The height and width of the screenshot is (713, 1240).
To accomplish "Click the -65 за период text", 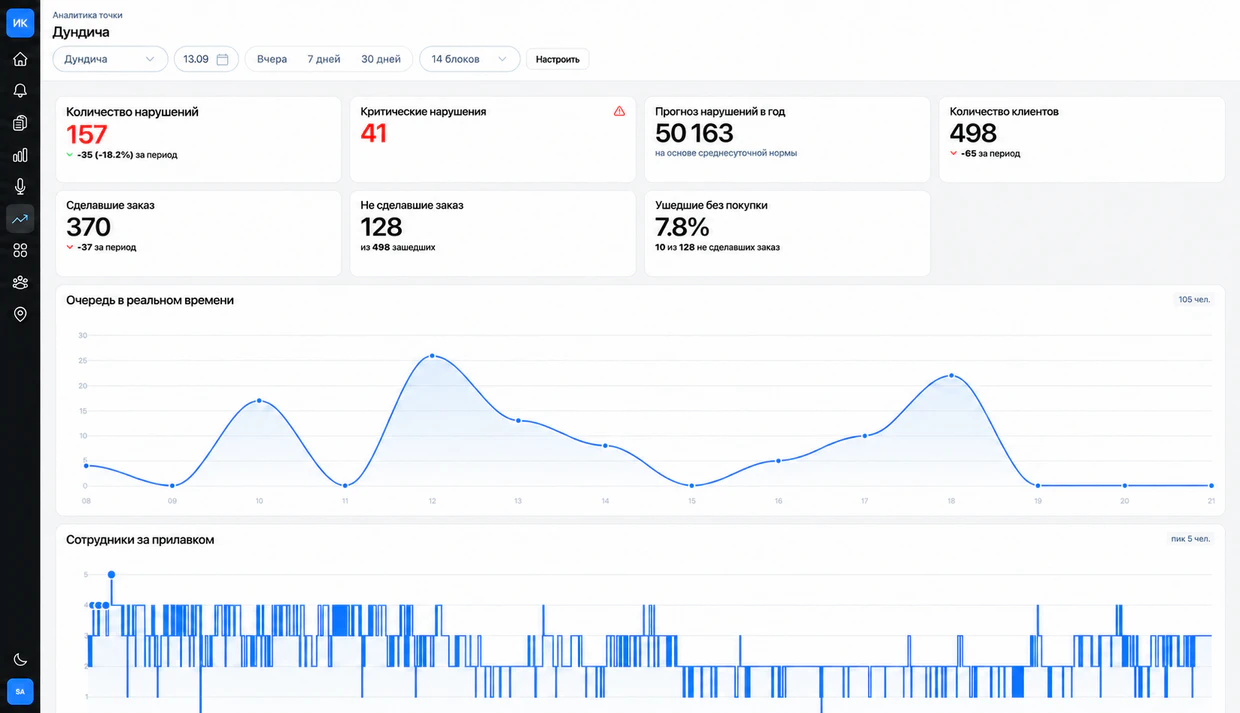I will pyautogui.click(x=991, y=154).
